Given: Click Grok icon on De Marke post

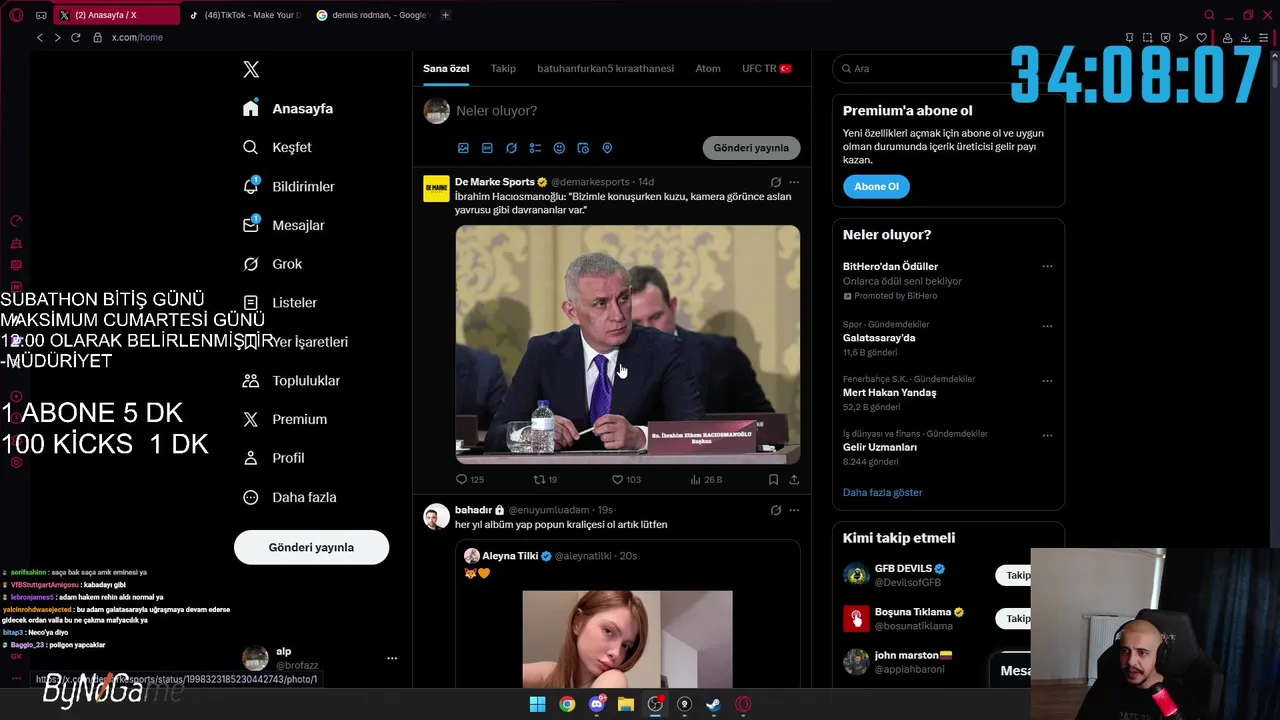Looking at the screenshot, I should coord(775,182).
